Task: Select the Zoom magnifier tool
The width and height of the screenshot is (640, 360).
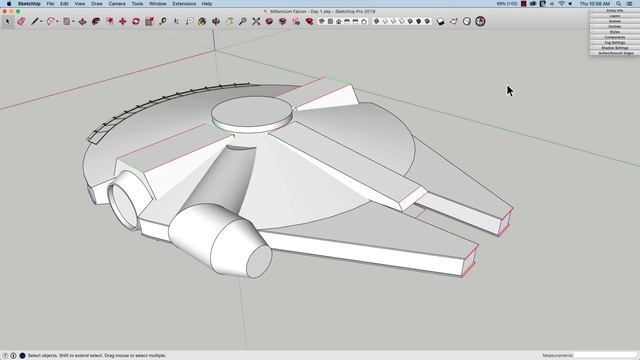Action: [242, 21]
